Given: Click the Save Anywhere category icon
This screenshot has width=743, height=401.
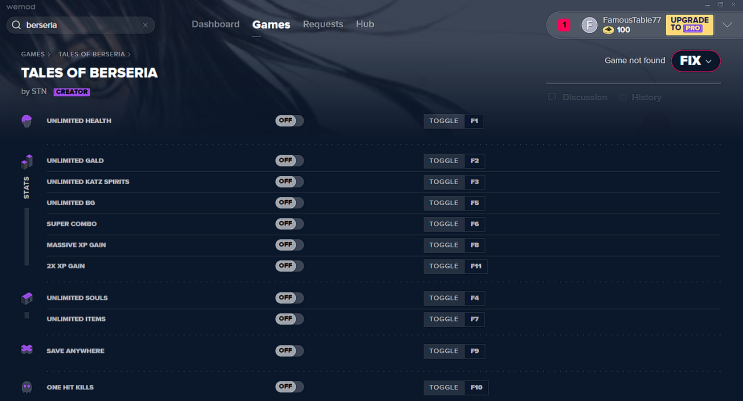Looking at the screenshot, I should (x=27, y=349).
